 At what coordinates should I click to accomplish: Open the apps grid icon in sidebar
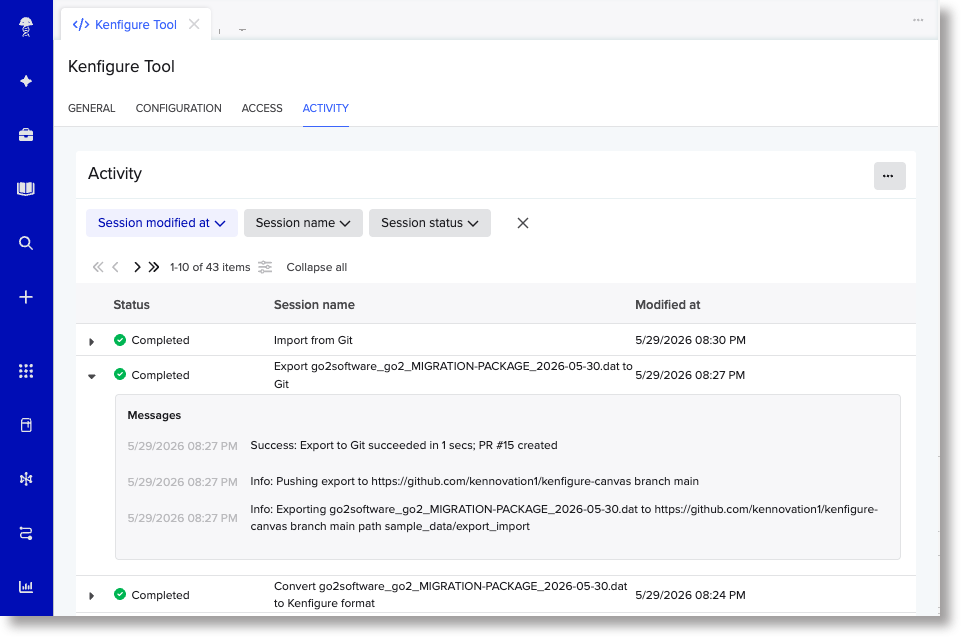point(26,371)
